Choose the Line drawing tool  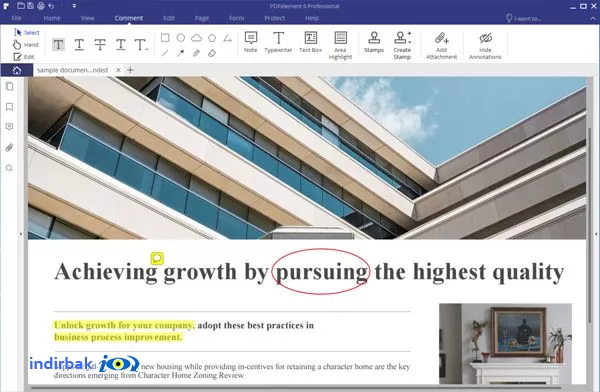click(165, 53)
